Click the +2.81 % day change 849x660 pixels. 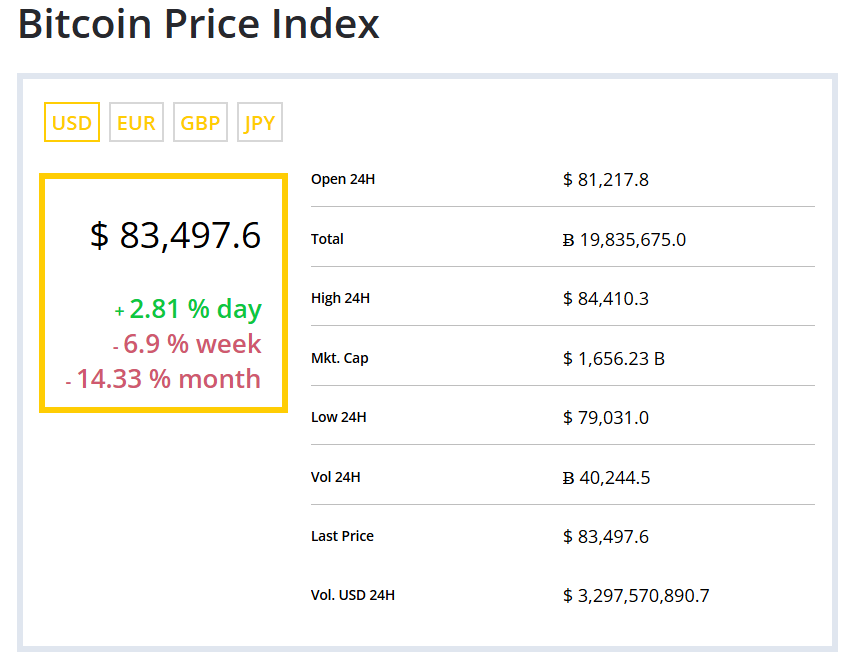188,309
